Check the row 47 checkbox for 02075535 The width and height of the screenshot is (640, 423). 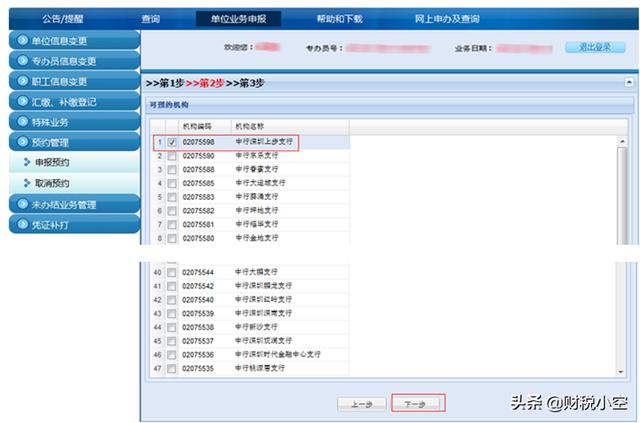(171, 369)
